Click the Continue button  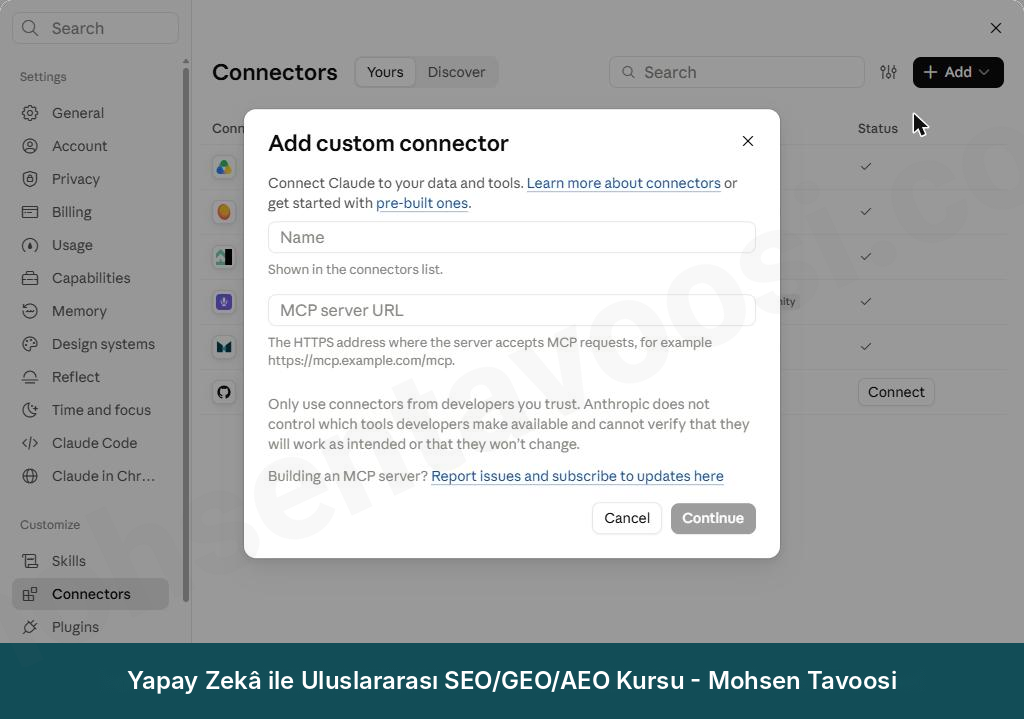tap(712, 518)
